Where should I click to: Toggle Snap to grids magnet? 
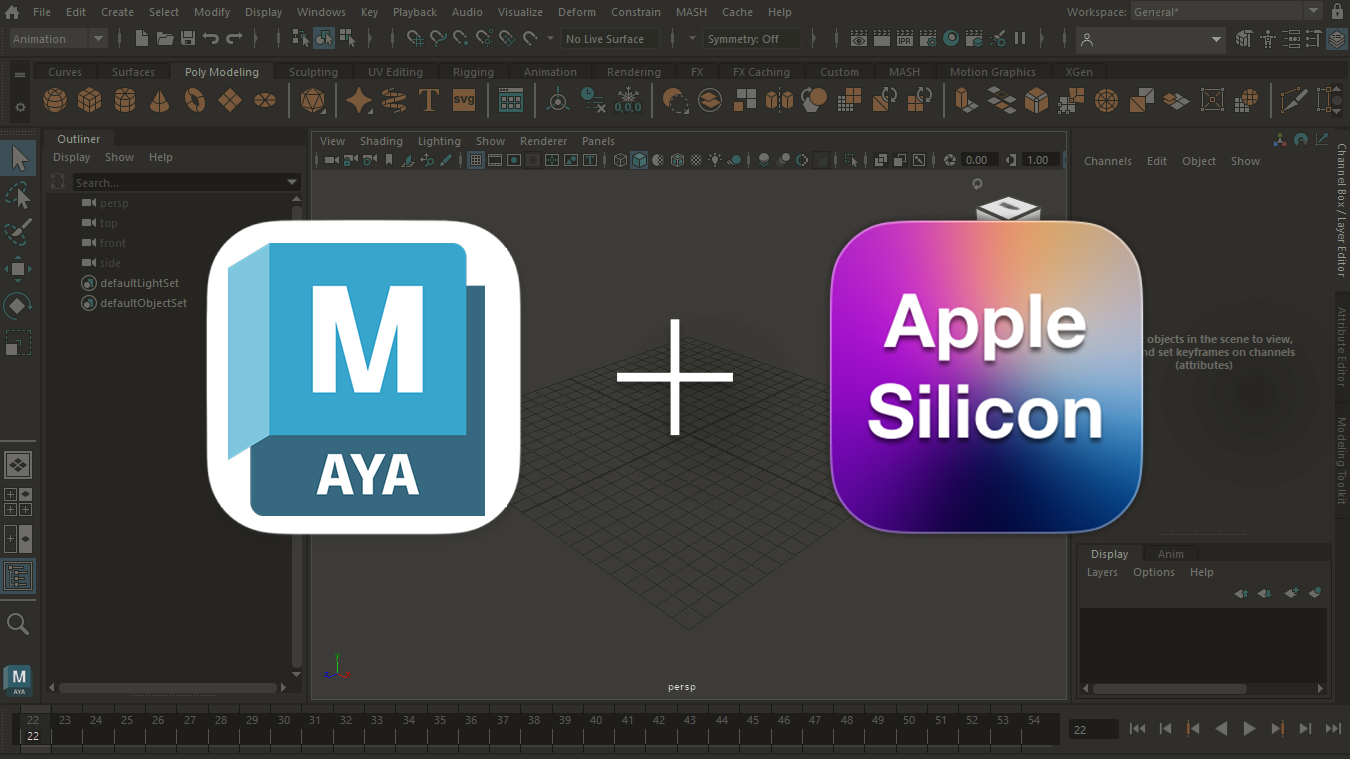(x=415, y=39)
